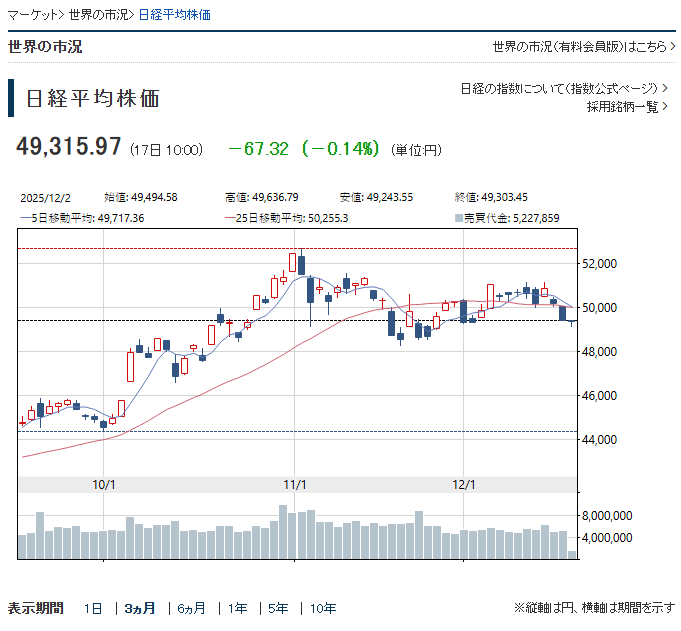Click the 10/1 date marker on axis
681x631 pixels.
pos(104,484)
